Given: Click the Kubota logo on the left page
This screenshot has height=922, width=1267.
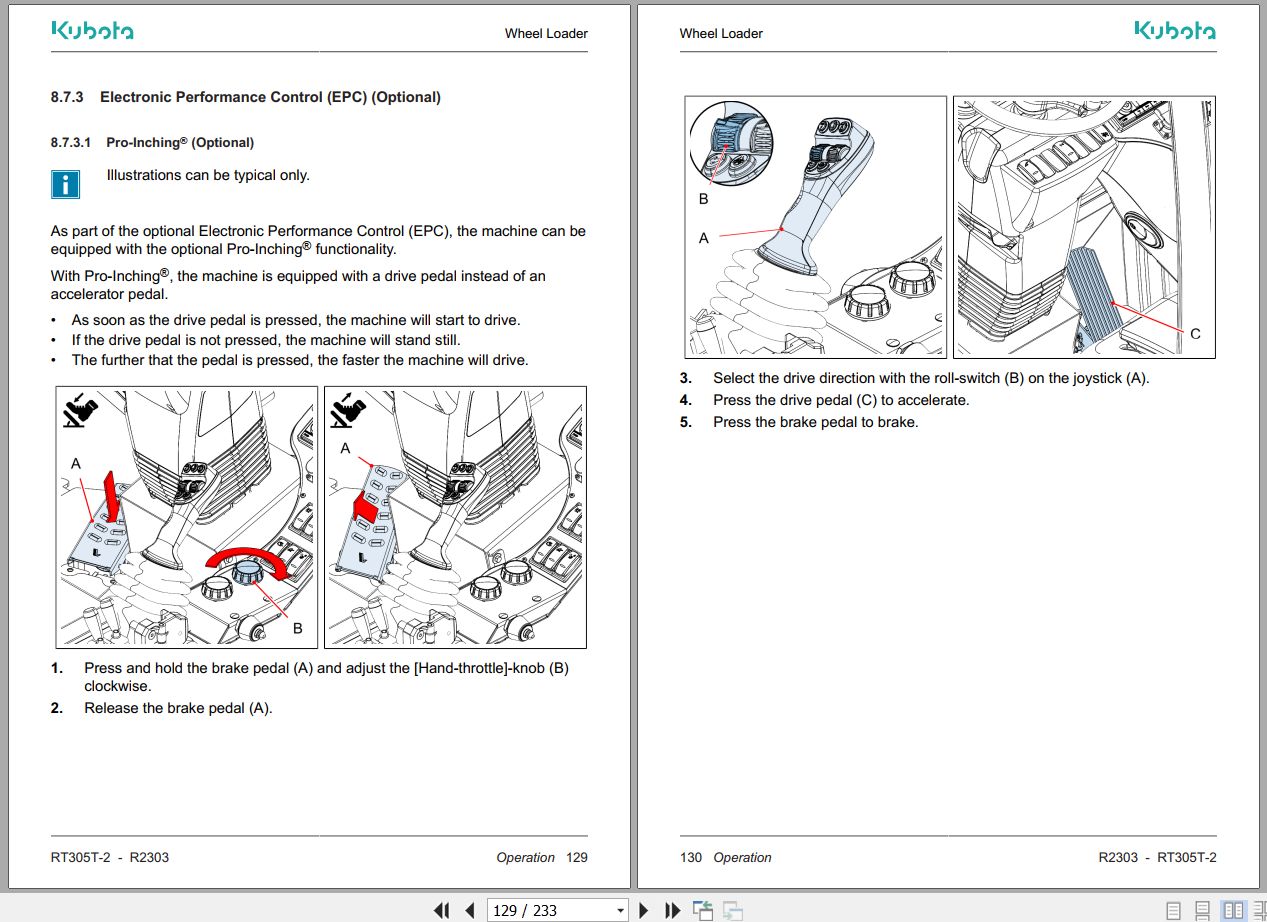Looking at the screenshot, I should [x=92, y=31].
